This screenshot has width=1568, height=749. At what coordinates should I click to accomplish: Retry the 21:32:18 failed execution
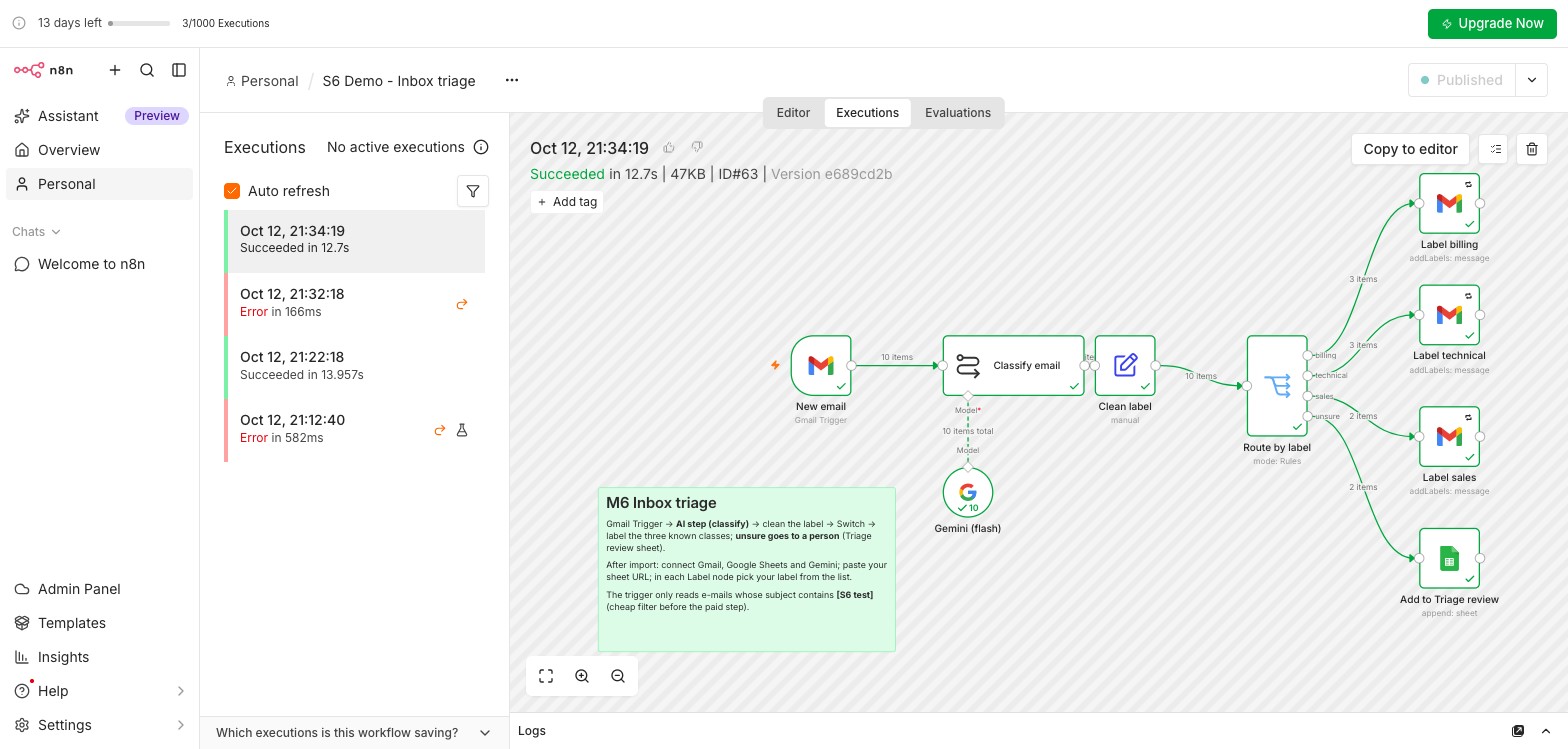coord(462,304)
